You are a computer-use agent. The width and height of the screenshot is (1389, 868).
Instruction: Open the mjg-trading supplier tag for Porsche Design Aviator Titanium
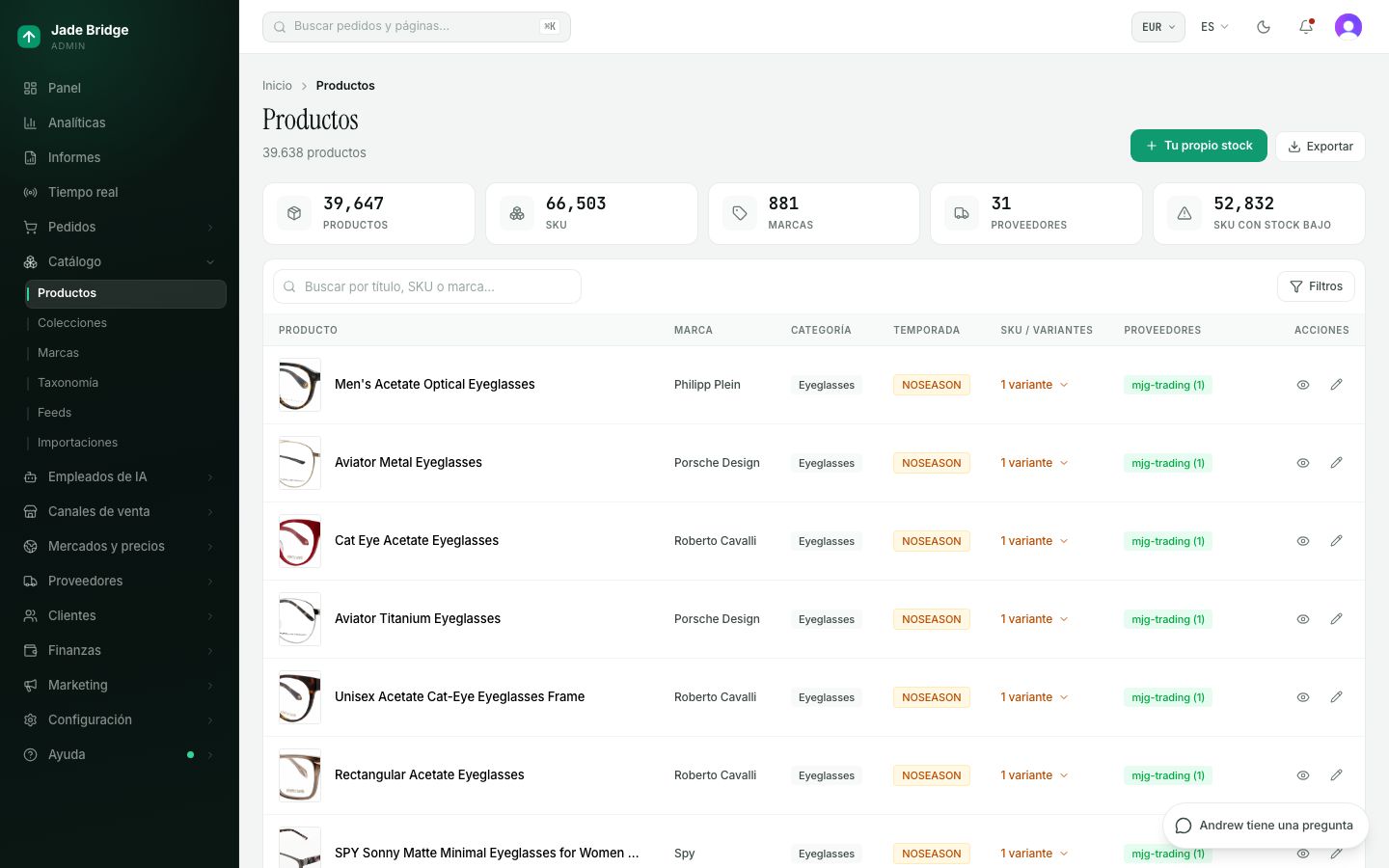tap(1168, 619)
